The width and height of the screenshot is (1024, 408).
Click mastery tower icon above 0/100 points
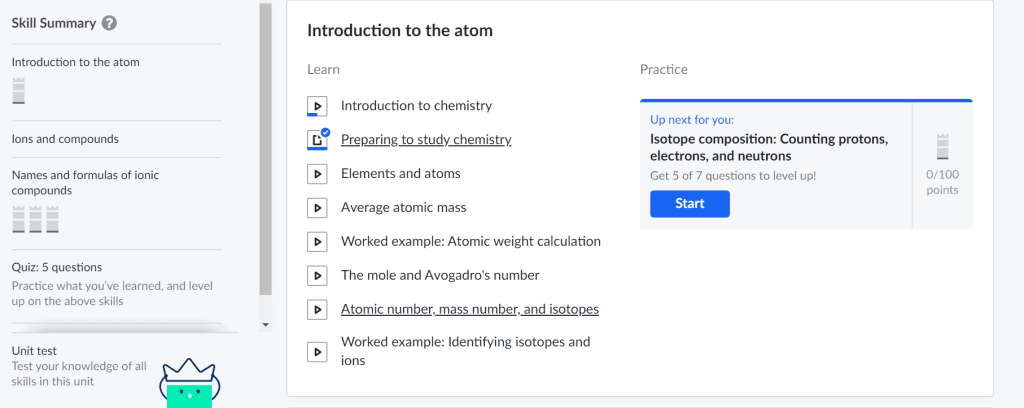coord(942,147)
